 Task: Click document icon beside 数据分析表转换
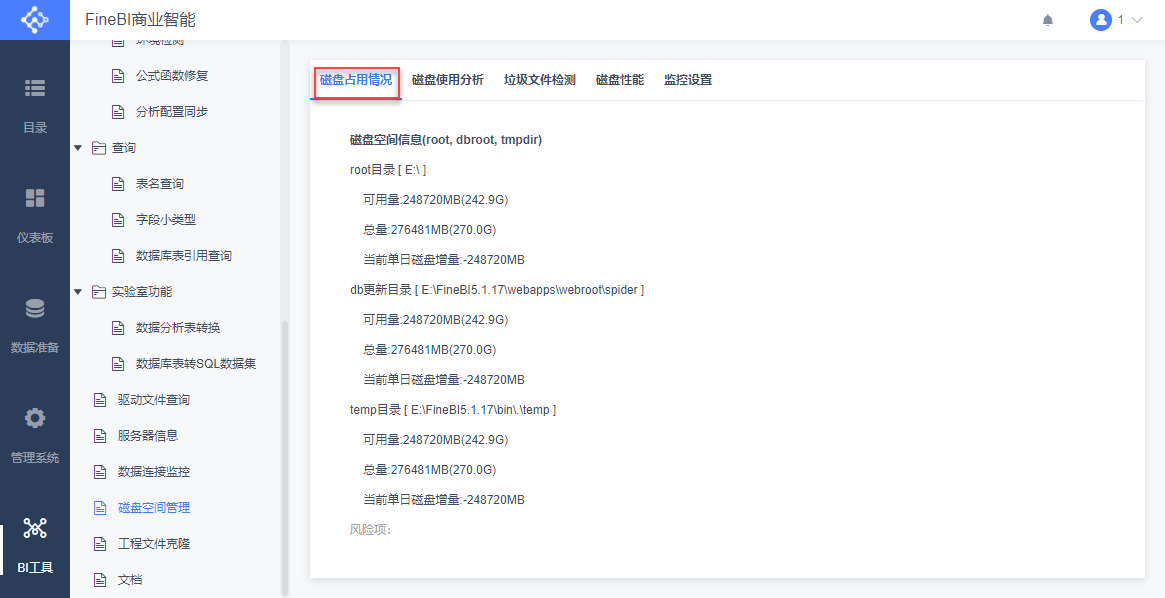pos(117,328)
